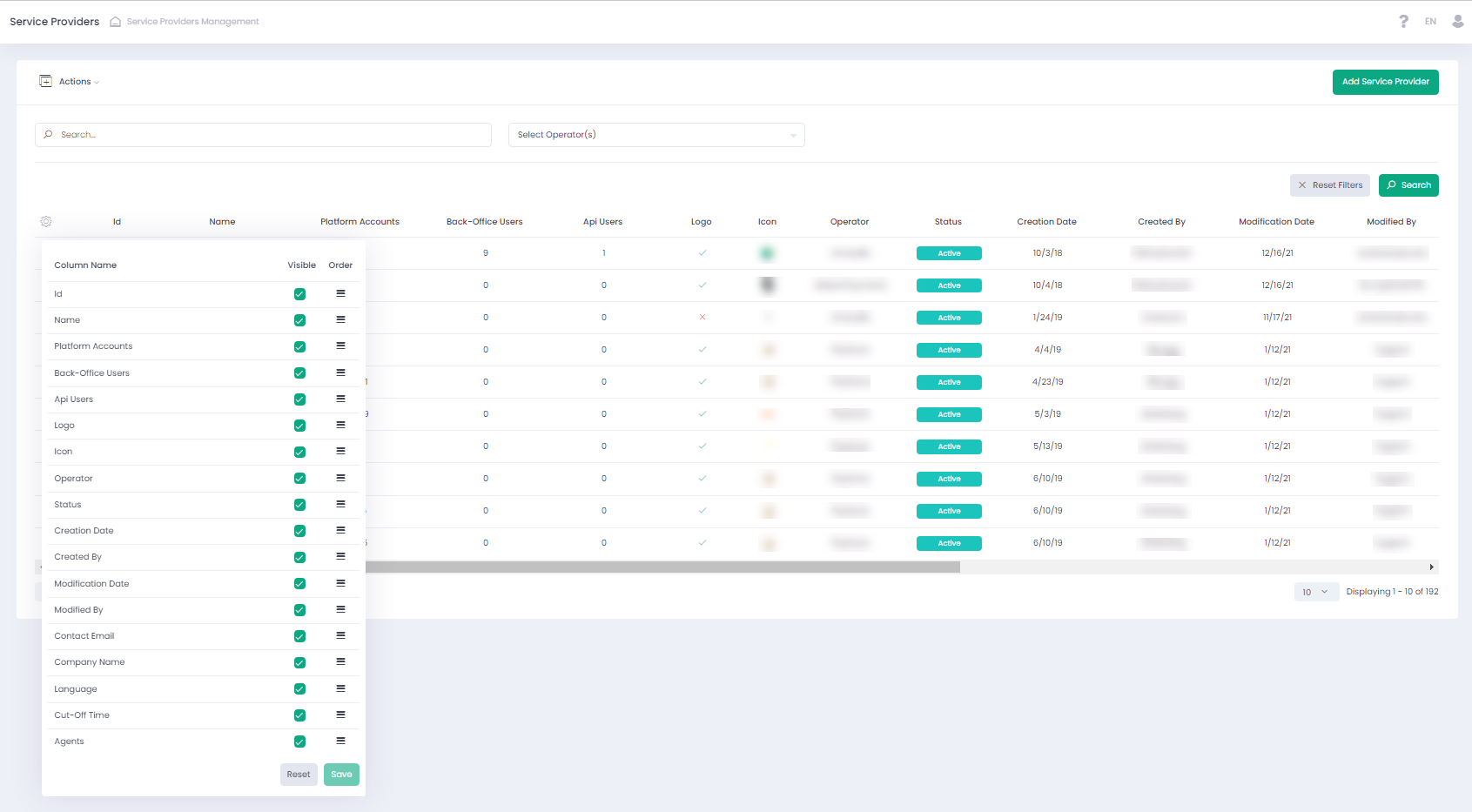Click the Actions menu icon
This screenshot has height=812, width=1472.
pyautogui.click(x=45, y=82)
